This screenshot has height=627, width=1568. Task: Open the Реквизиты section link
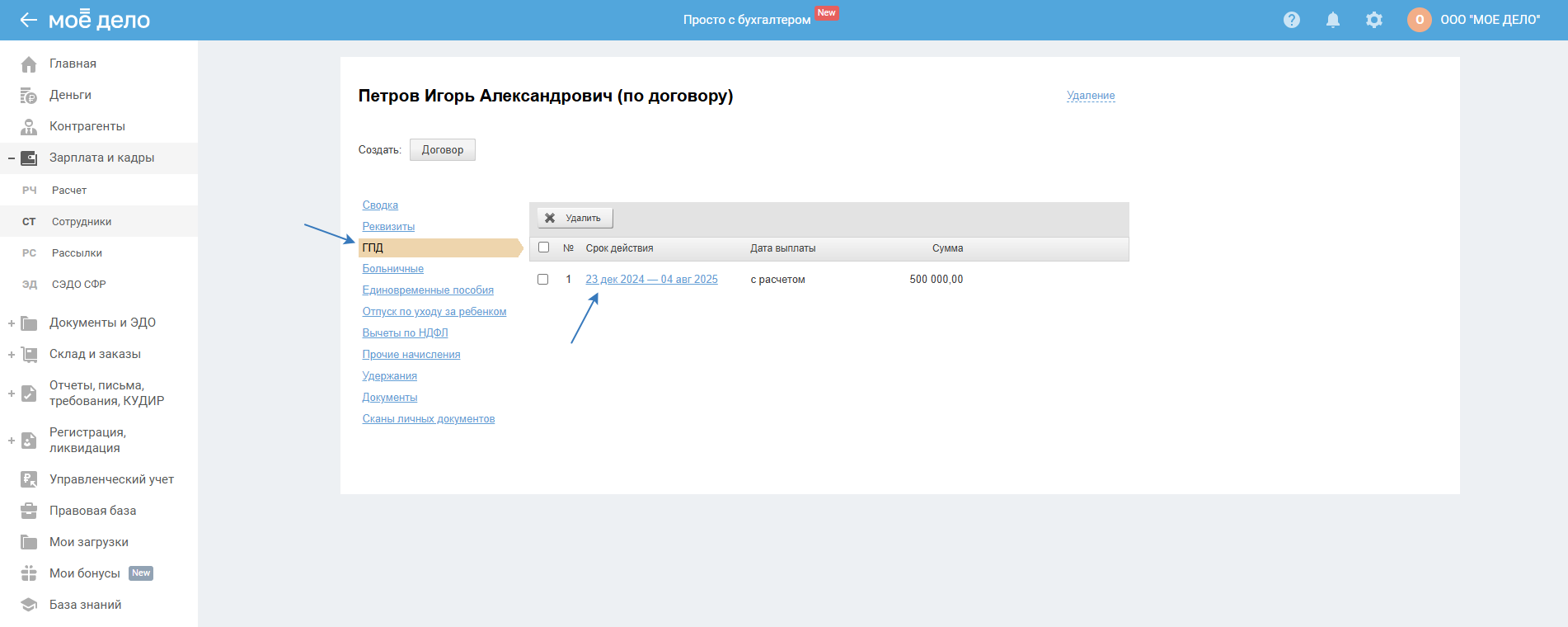pyautogui.click(x=388, y=227)
